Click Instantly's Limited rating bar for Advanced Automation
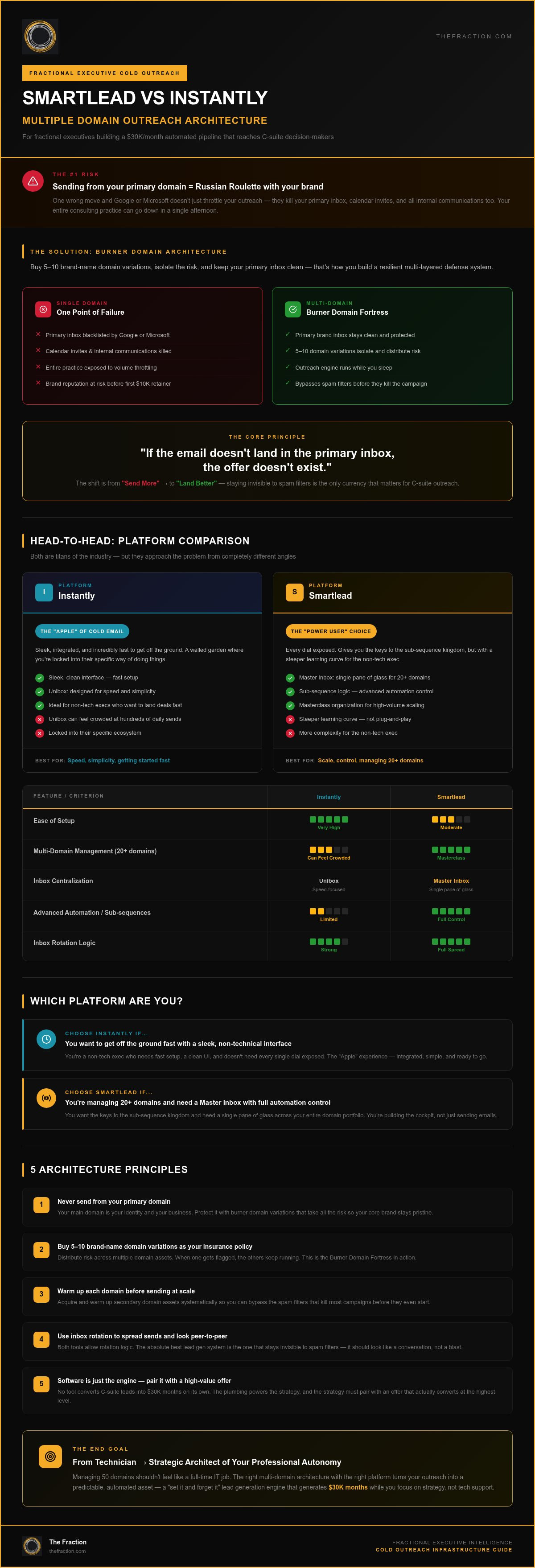This screenshot has height=1568, width=535. tap(329, 911)
